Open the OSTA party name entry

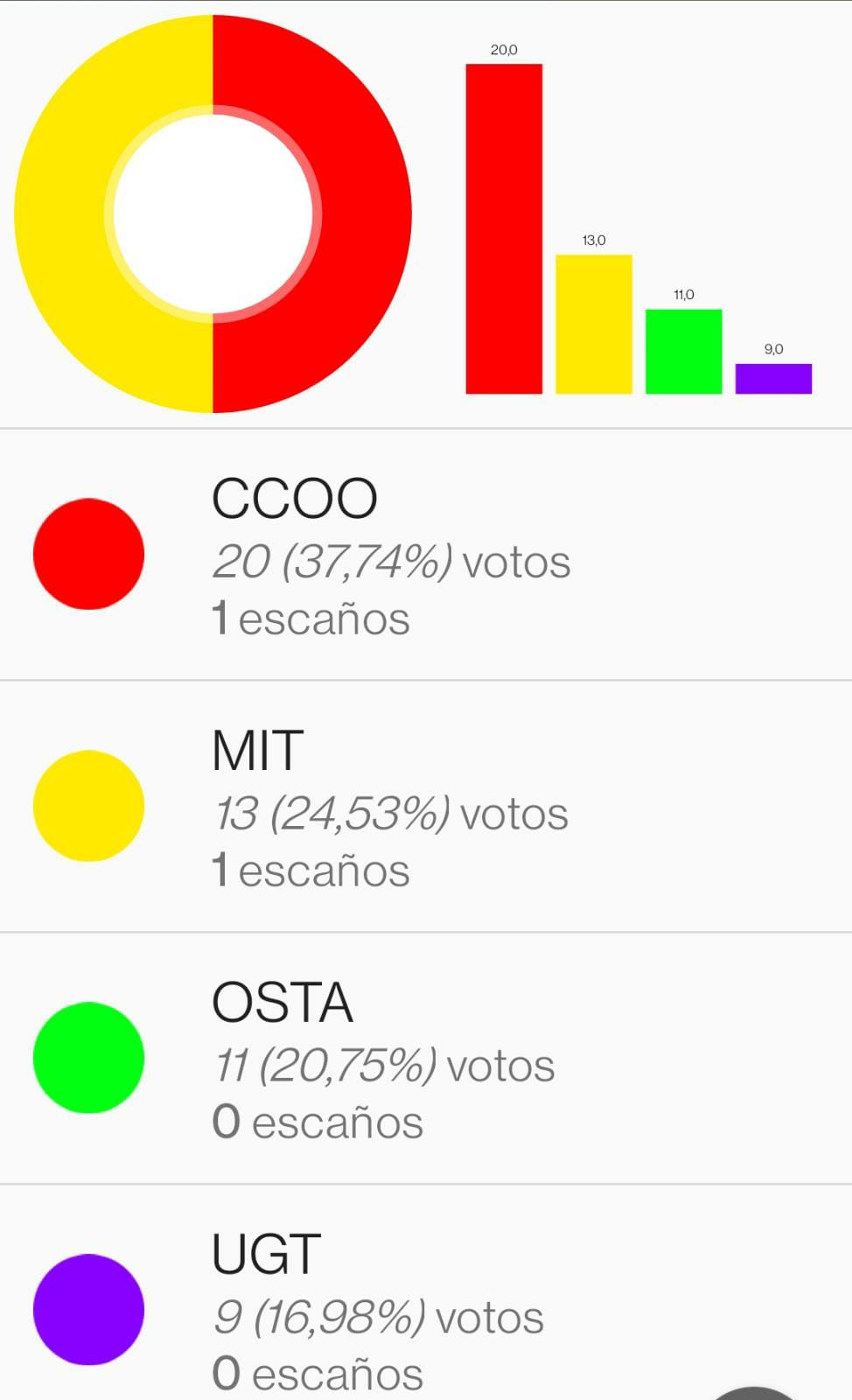(x=283, y=1003)
